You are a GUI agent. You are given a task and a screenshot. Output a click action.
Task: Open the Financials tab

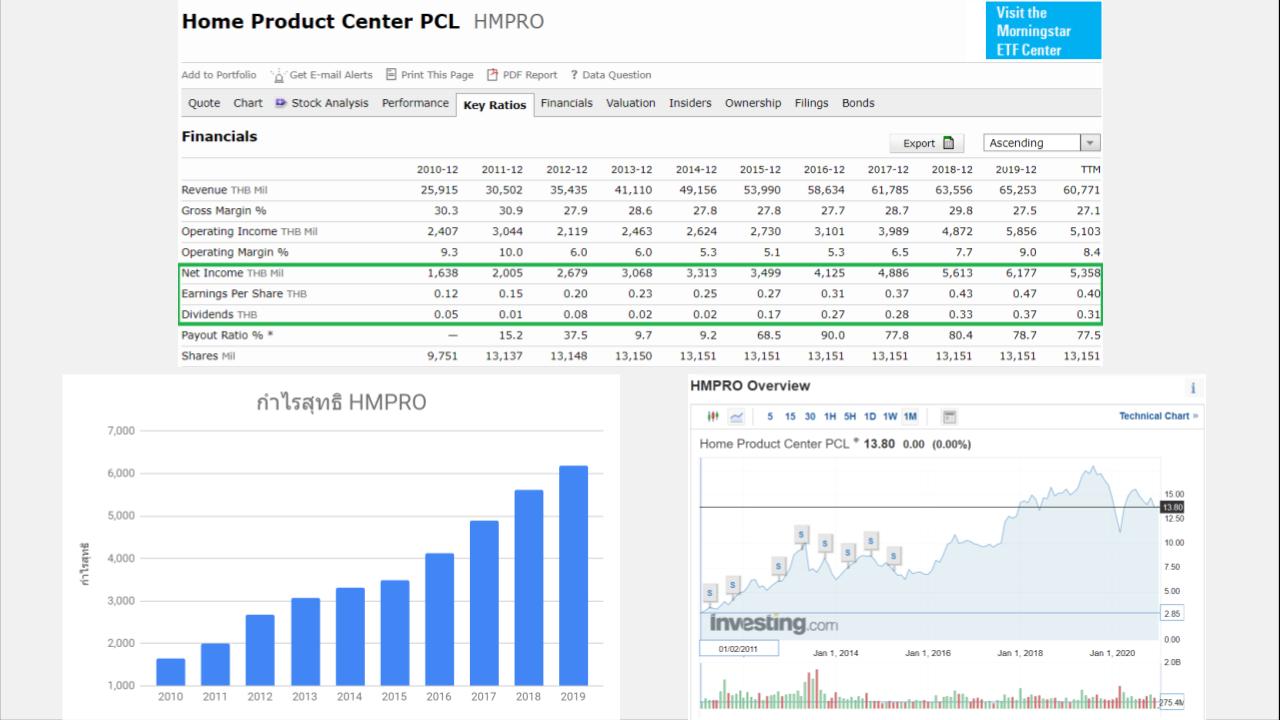tap(566, 103)
